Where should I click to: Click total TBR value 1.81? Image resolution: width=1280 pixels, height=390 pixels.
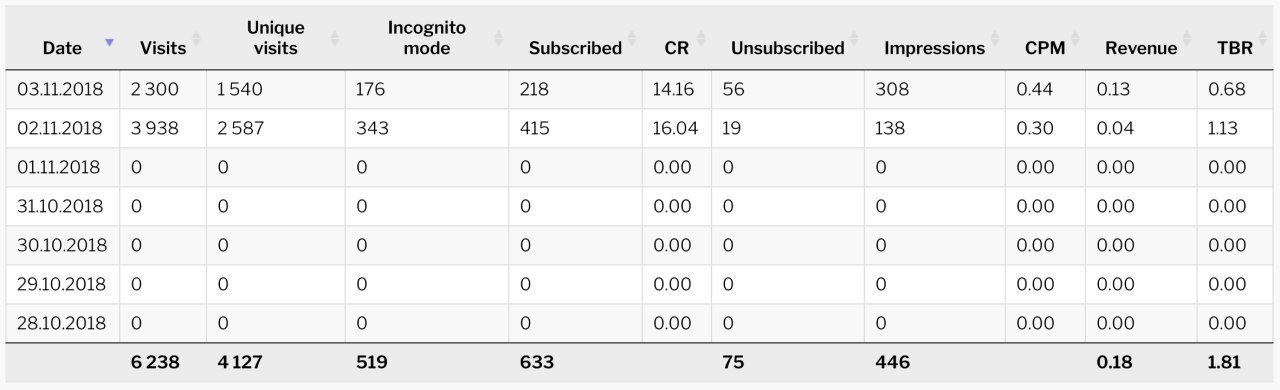coord(1224,363)
